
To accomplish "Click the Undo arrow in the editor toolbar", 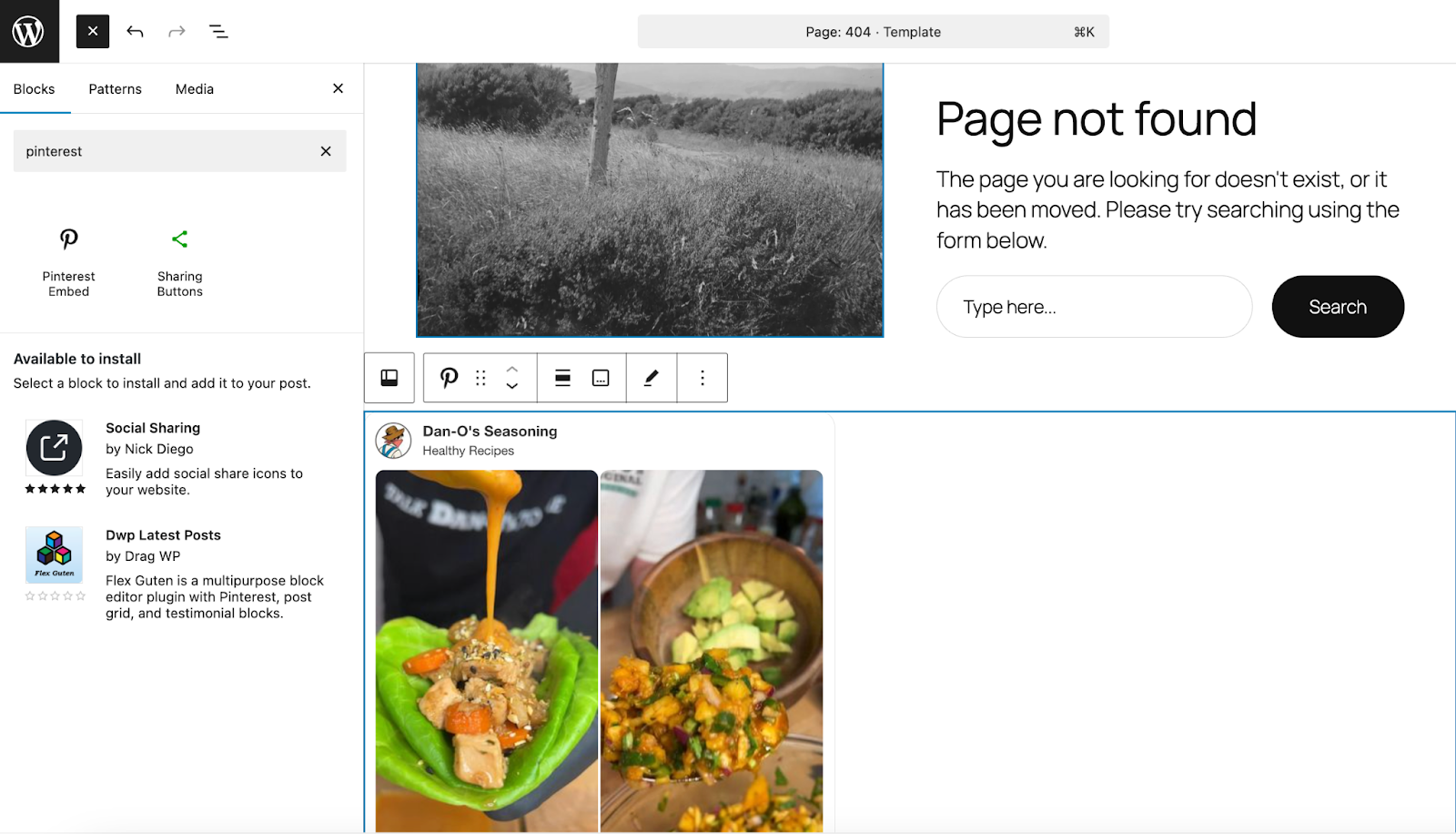I will click(x=135, y=31).
